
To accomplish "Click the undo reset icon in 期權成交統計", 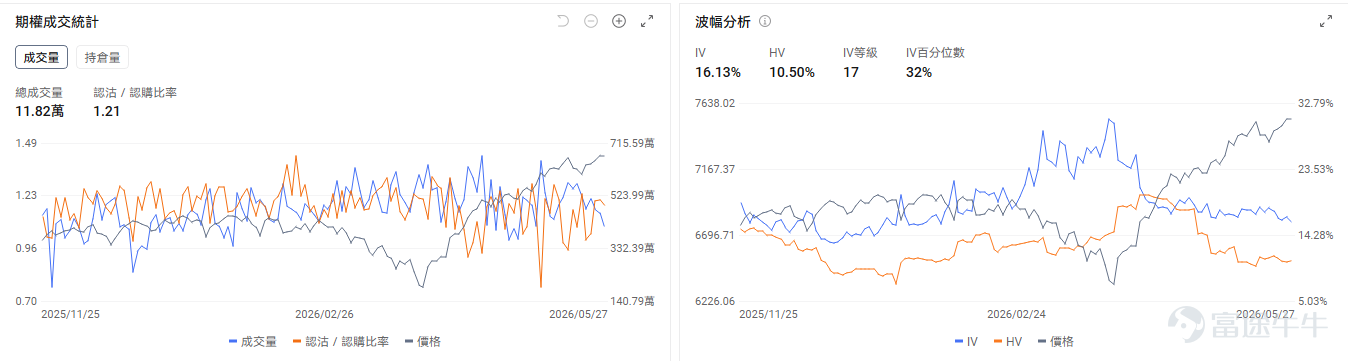I will pos(562,21).
